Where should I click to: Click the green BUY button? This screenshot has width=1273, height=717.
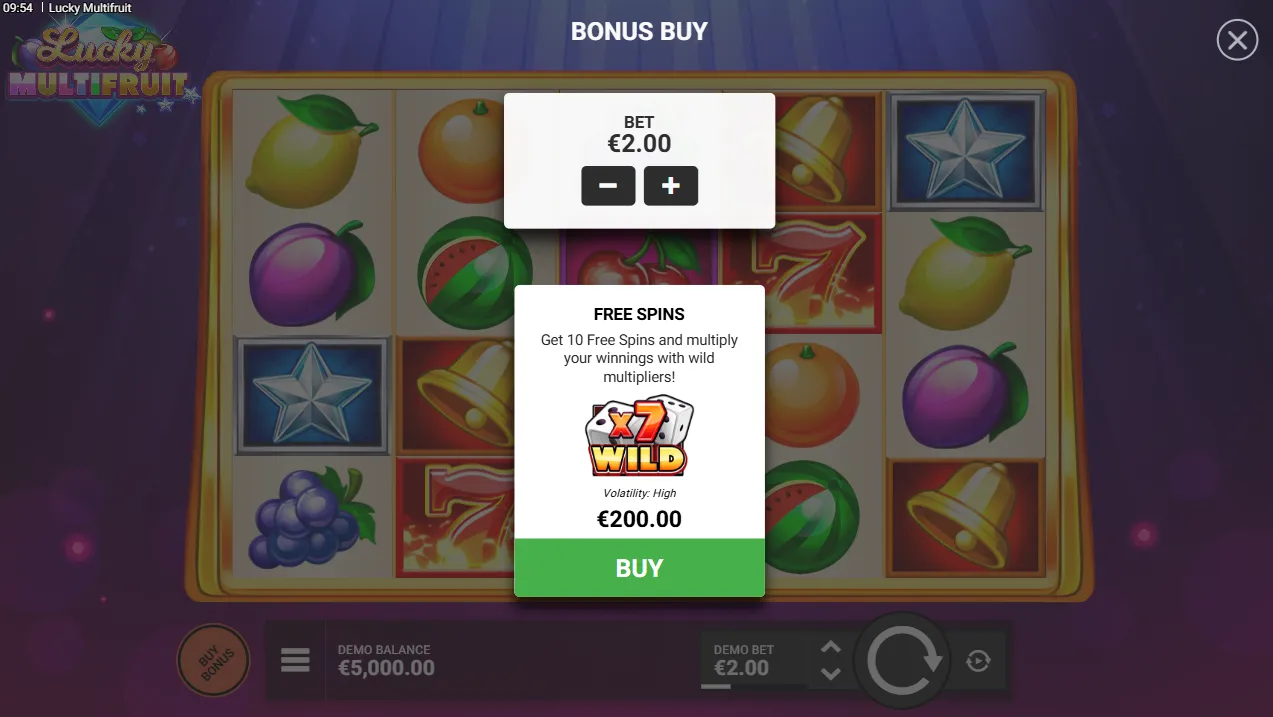(639, 568)
